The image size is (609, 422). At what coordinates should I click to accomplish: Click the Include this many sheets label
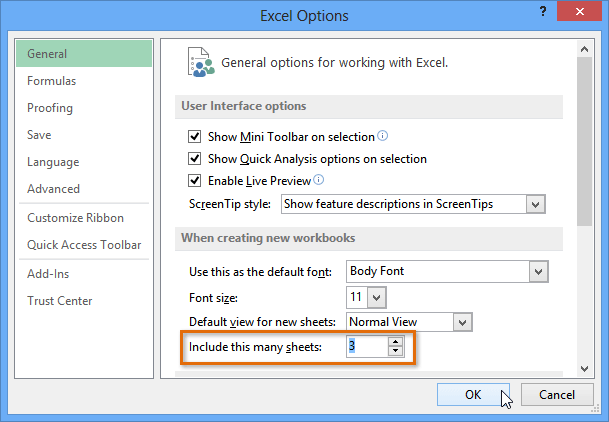[256, 347]
